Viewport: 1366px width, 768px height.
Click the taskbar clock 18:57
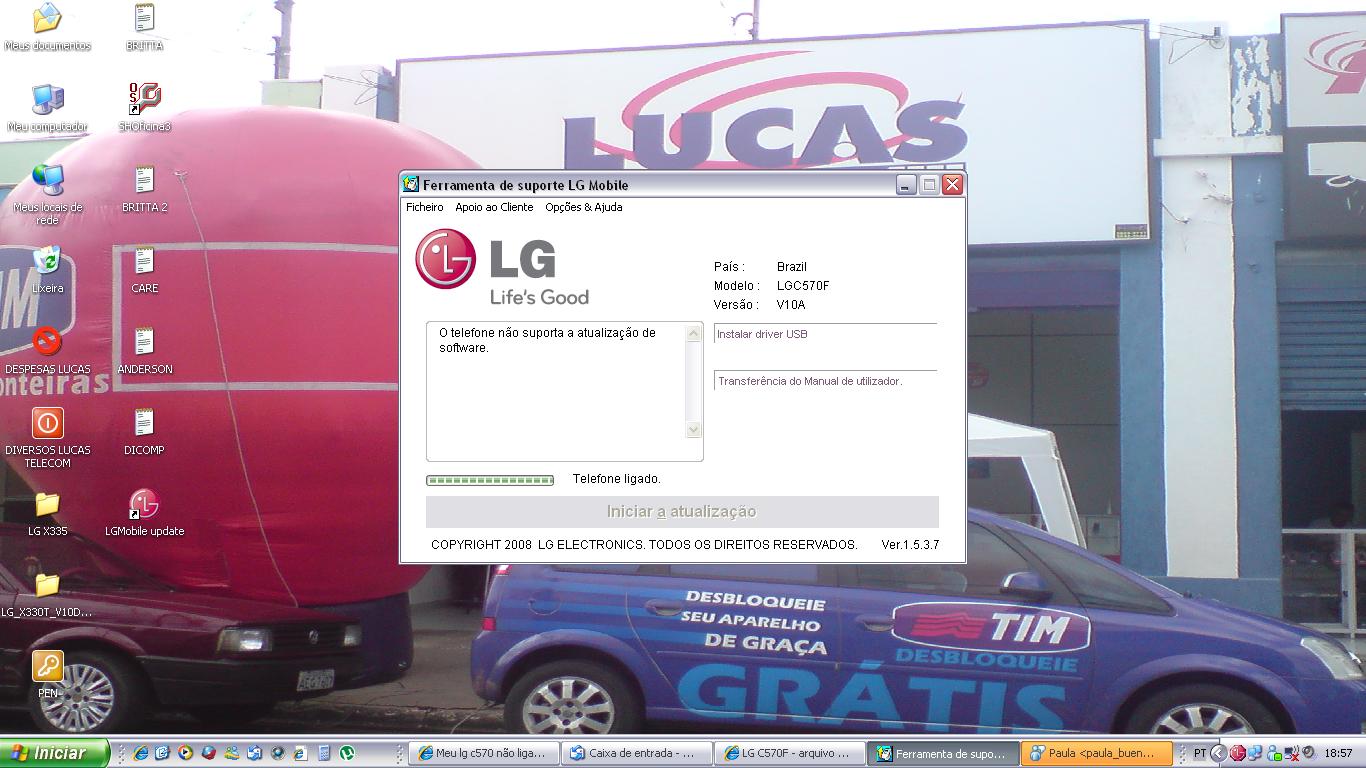click(1338, 753)
